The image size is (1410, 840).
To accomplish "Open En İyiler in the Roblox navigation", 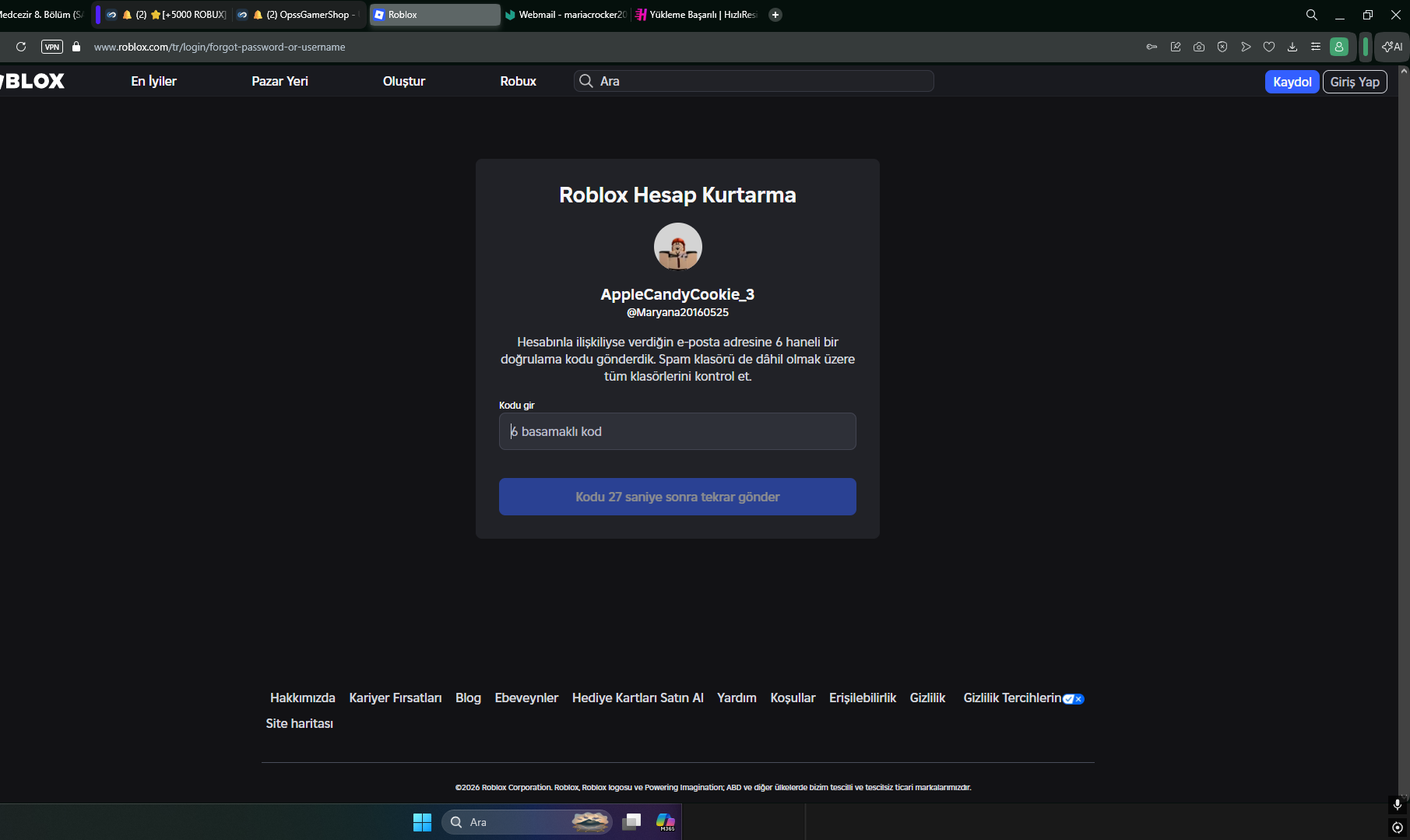I will tap(154, 81).
